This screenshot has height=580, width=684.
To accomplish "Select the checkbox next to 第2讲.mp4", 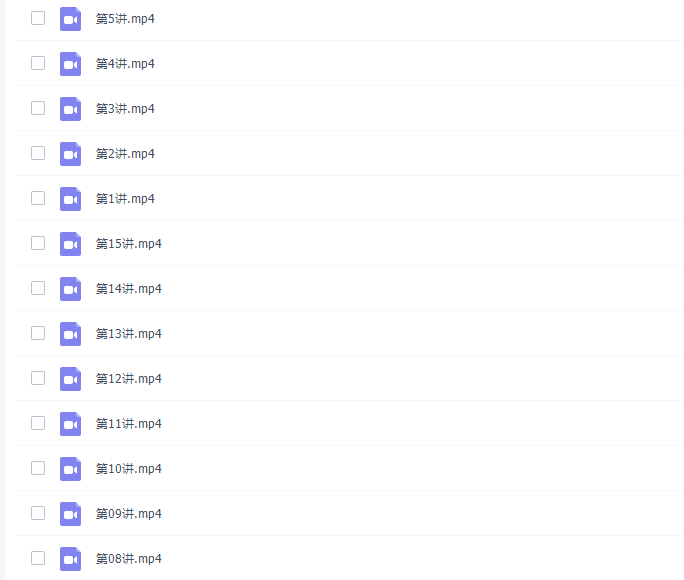I will click(38, 153).
